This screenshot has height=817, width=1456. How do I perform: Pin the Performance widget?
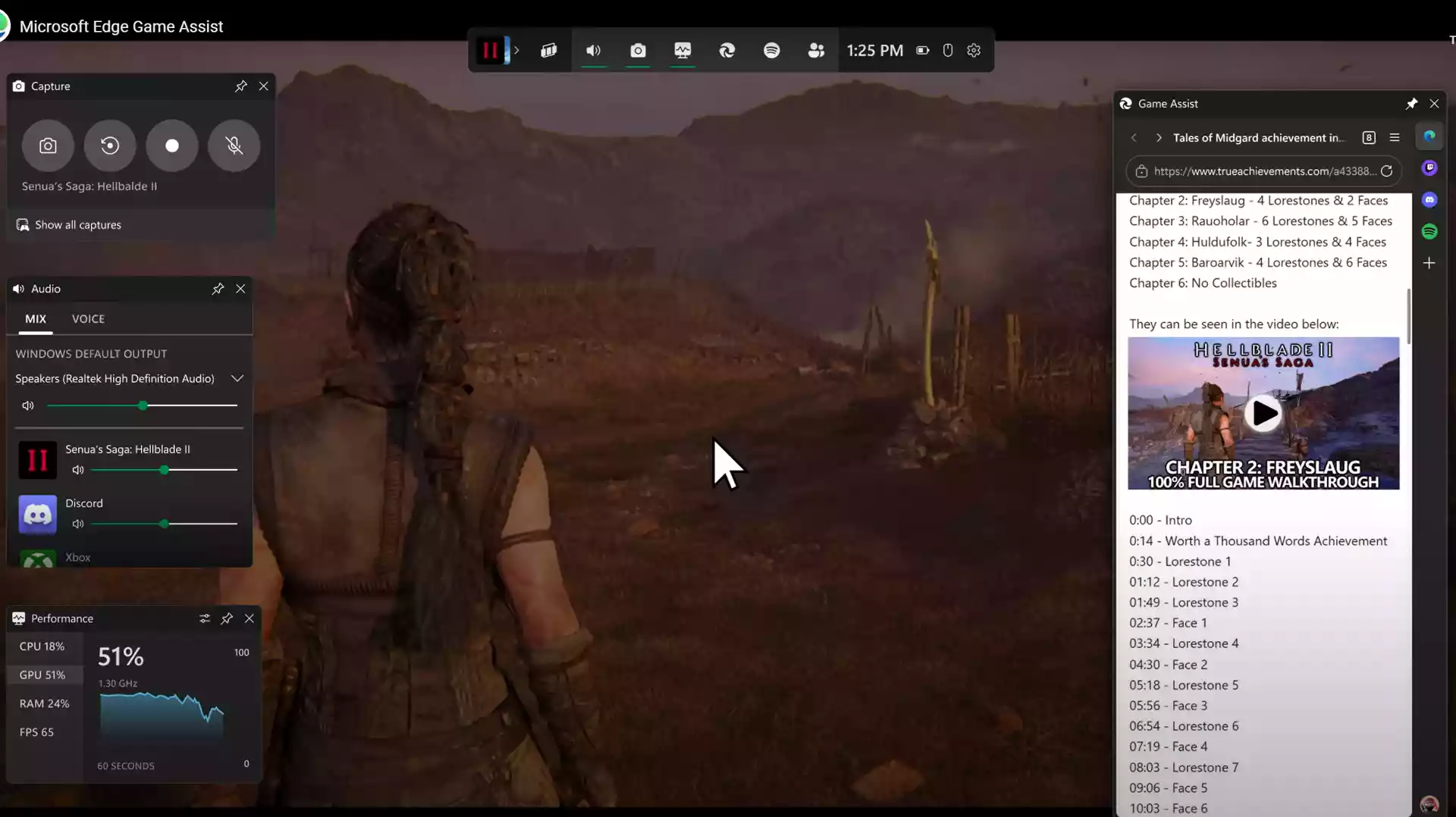click(x=227, y=618)
